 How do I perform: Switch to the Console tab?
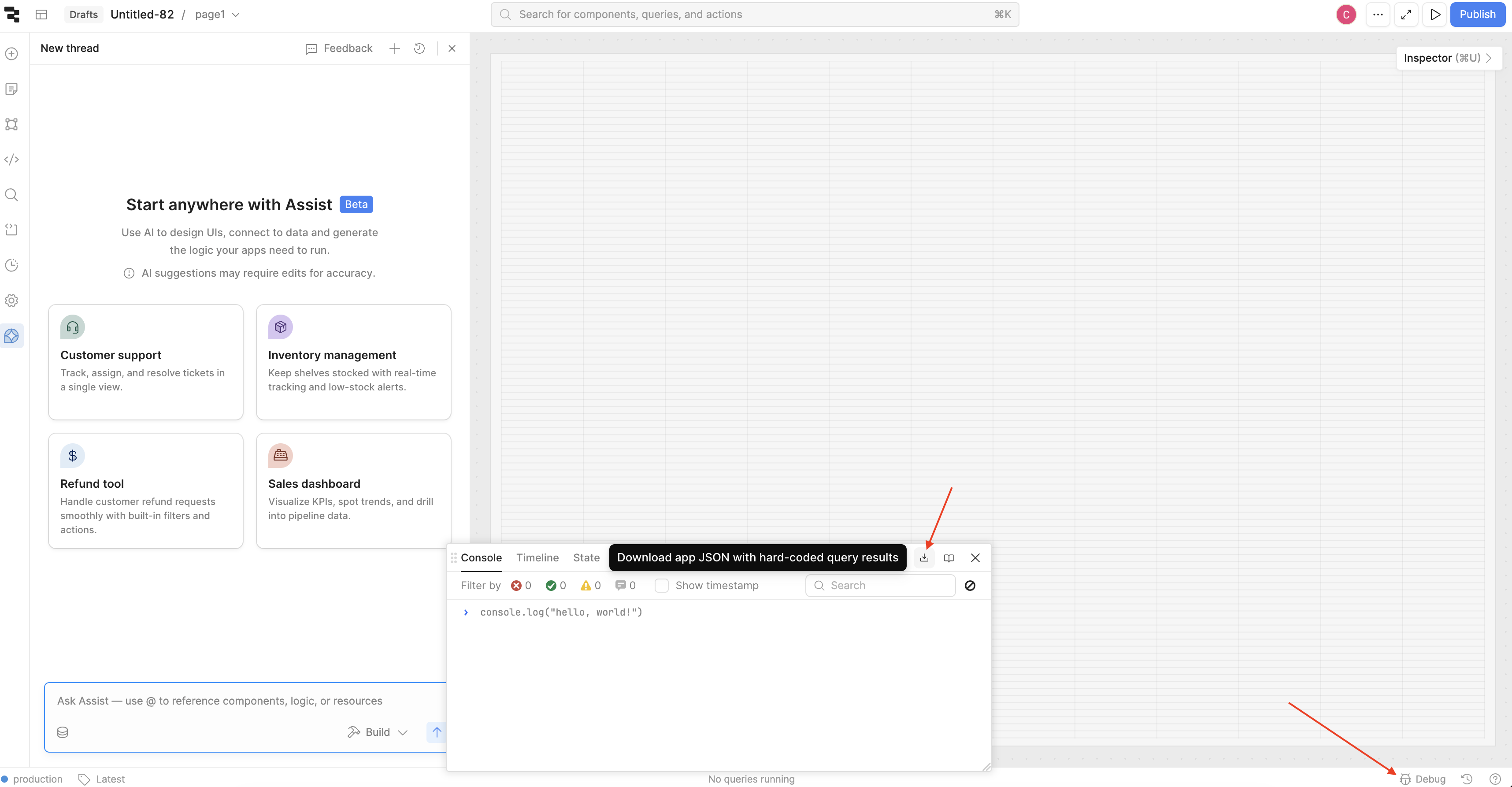[481, 558]
